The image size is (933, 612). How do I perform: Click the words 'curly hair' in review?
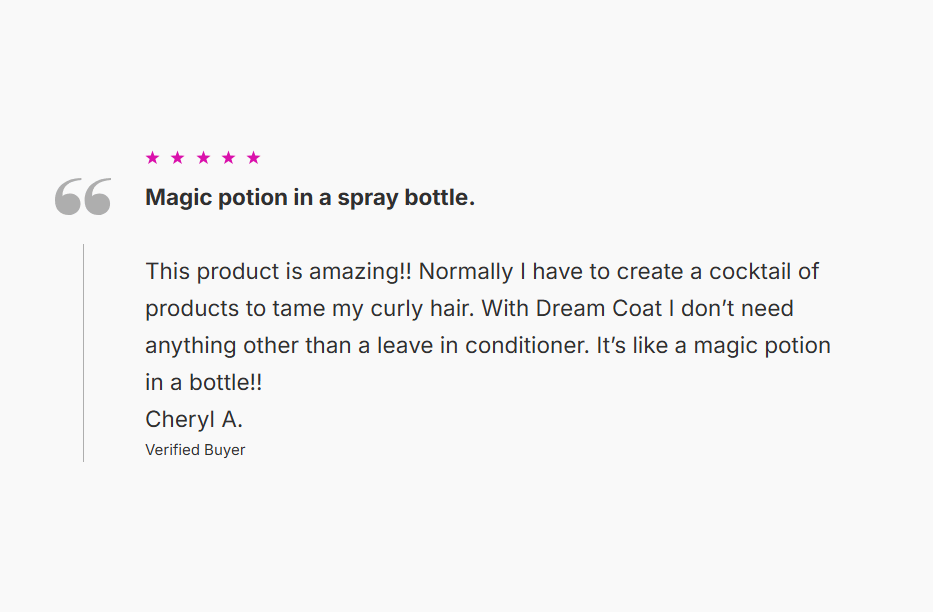pyautogui.click(x=419, y=310)
